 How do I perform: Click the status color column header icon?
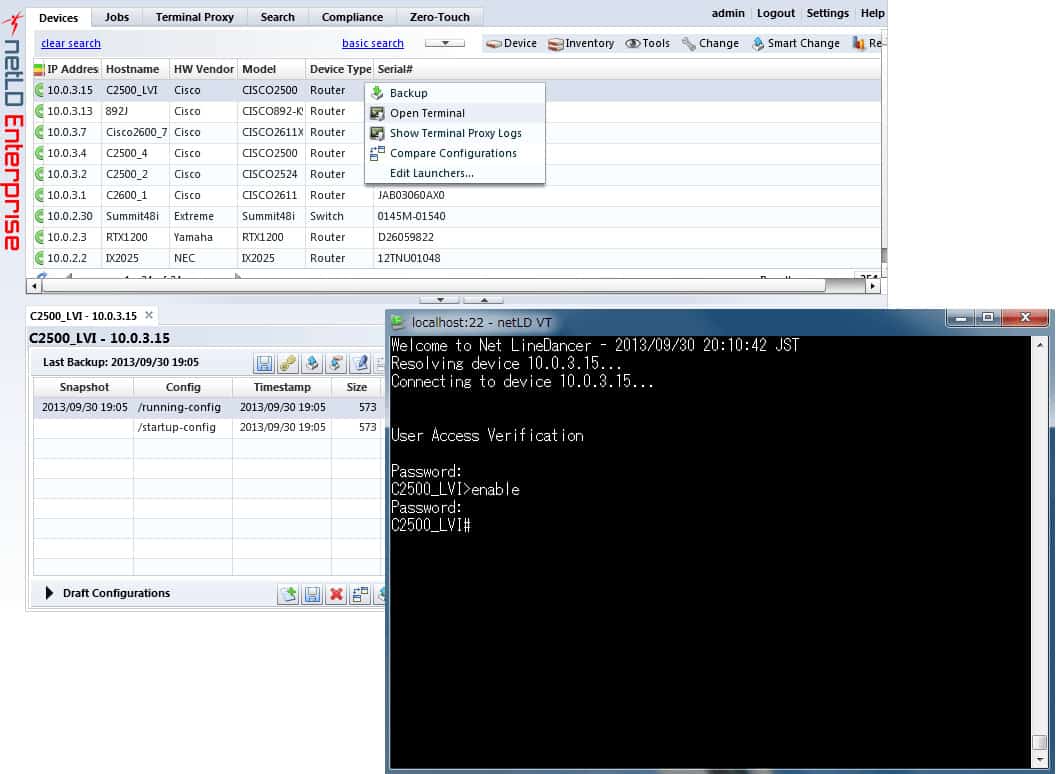point(39,69)
